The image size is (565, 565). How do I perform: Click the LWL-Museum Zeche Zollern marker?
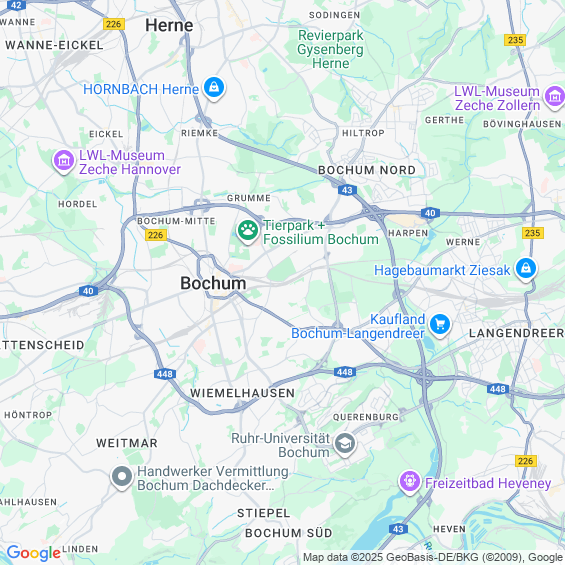click(x=554, y=97)
